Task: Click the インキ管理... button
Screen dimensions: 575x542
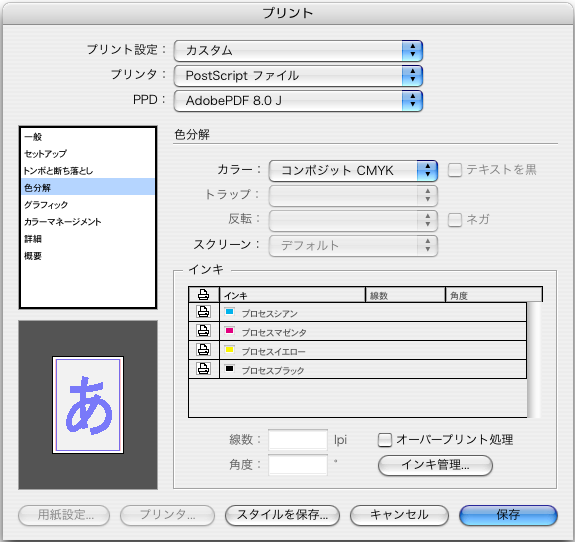Action: tap(435, 465)
